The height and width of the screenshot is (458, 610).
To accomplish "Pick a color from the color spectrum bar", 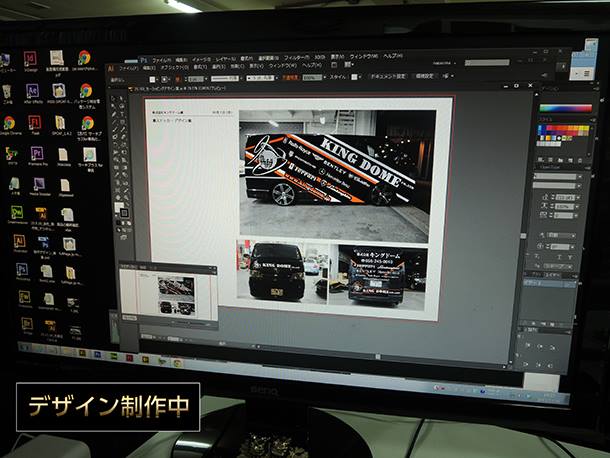I will click(566, 107).
